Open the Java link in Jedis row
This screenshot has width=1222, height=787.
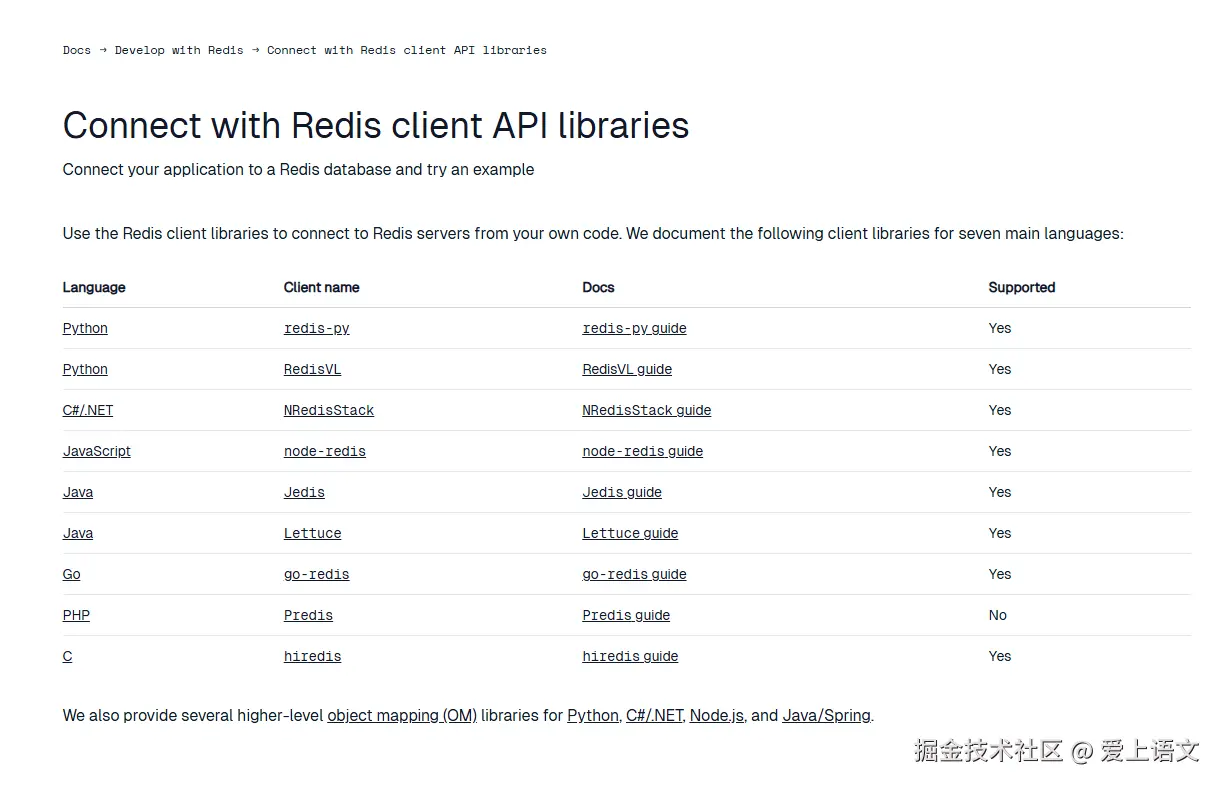[78, 492]
